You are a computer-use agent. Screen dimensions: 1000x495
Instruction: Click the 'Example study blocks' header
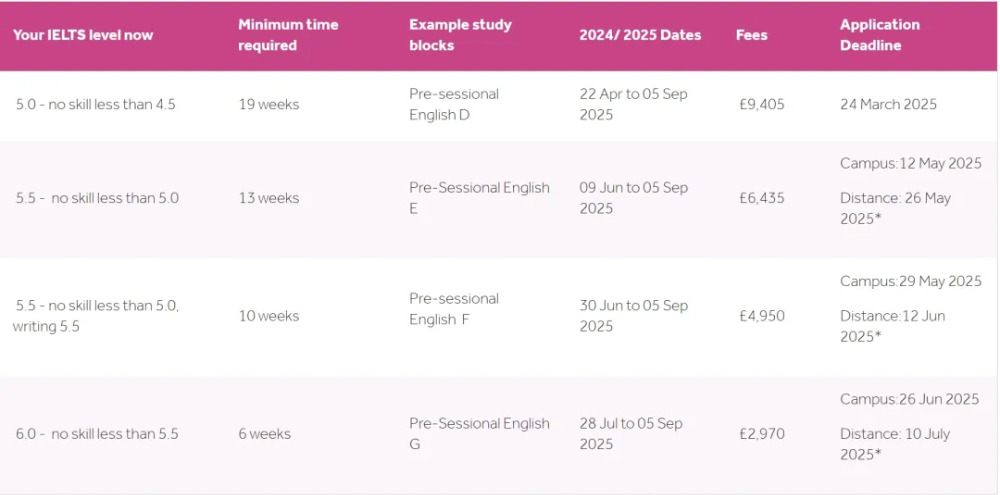[x=460, y=35]
